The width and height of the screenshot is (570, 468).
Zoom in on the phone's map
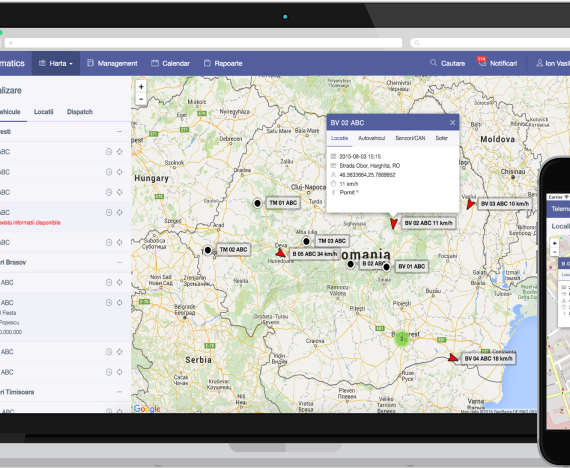[554, 243]
